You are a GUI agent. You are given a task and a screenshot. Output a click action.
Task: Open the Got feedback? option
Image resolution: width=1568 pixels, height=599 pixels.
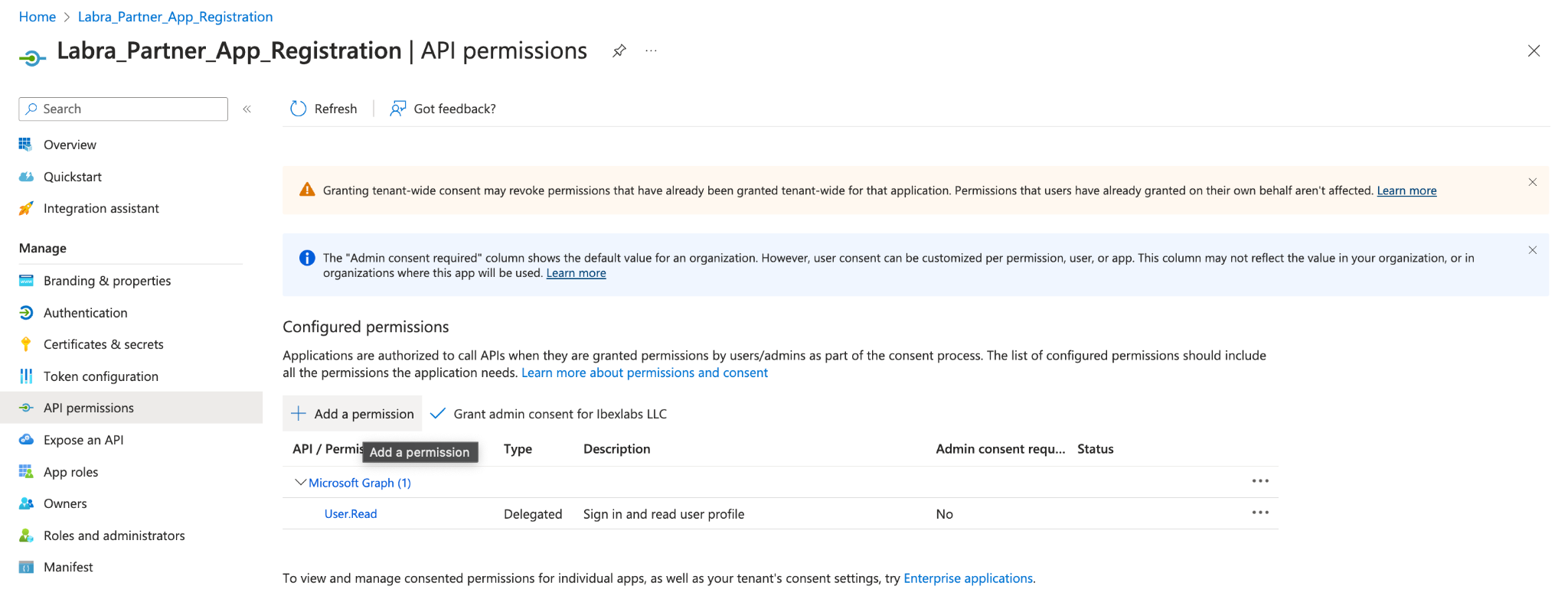click(443, 109)
